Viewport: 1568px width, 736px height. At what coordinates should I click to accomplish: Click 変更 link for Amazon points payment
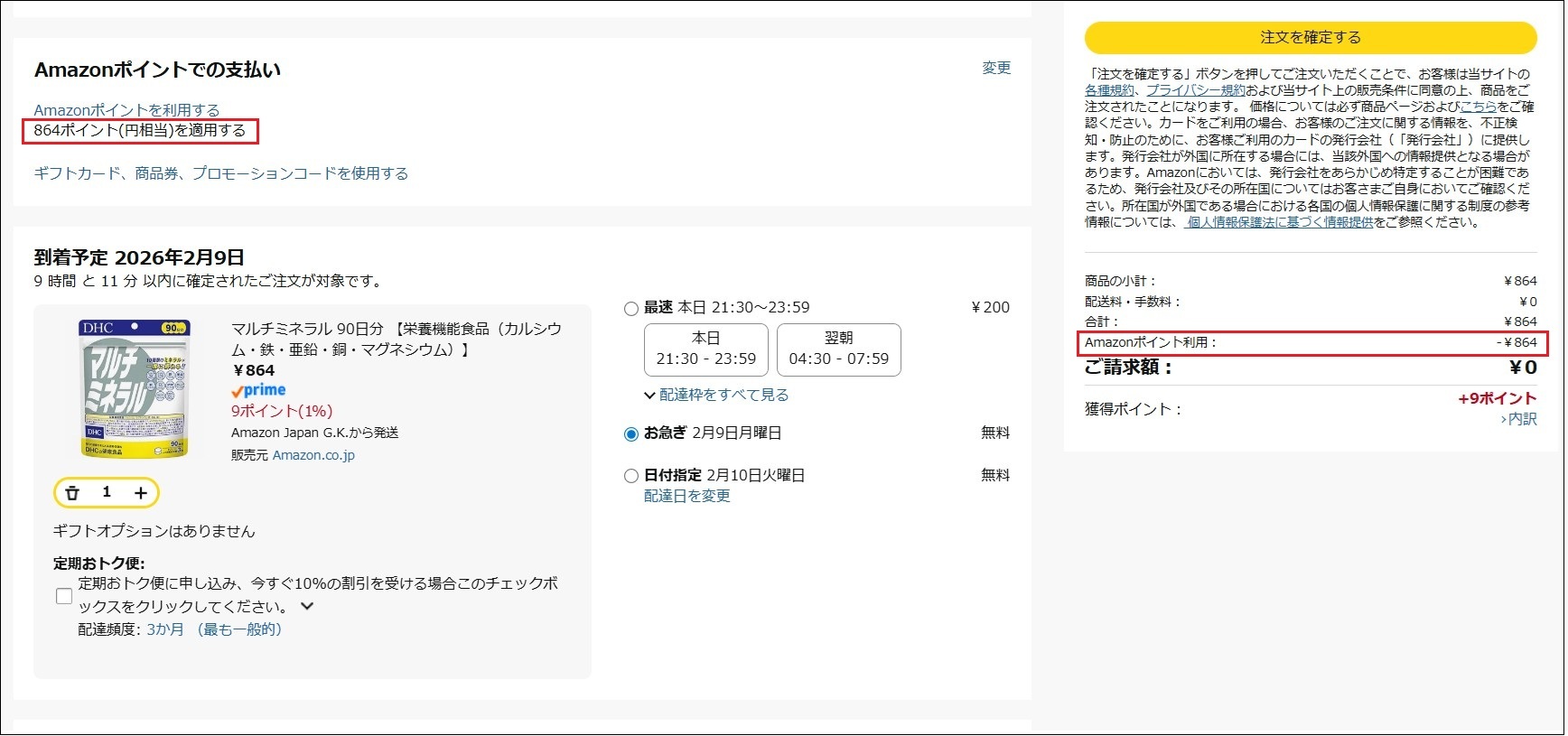[996, 68]
